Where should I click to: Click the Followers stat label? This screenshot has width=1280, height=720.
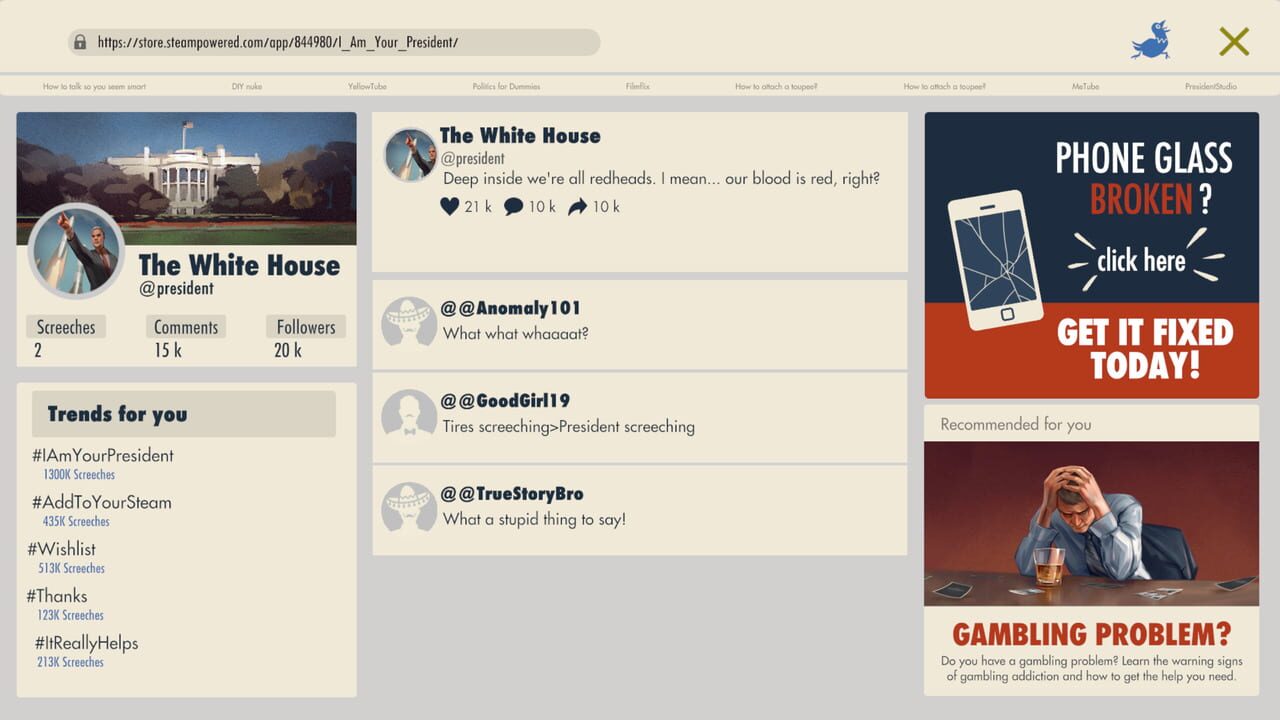[306, 327]
